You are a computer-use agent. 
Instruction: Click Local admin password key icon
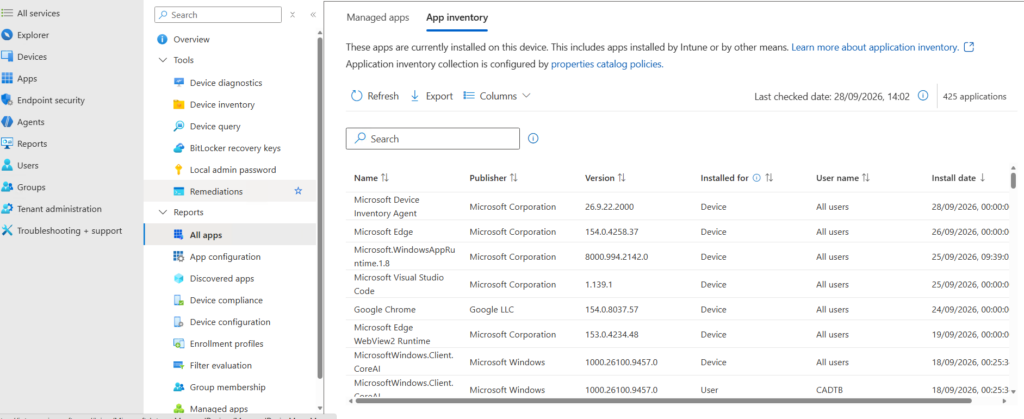coord(178,170)
